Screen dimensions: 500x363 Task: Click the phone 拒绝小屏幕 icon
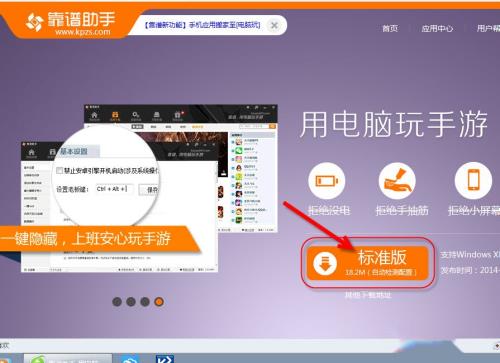click(473, 180)
